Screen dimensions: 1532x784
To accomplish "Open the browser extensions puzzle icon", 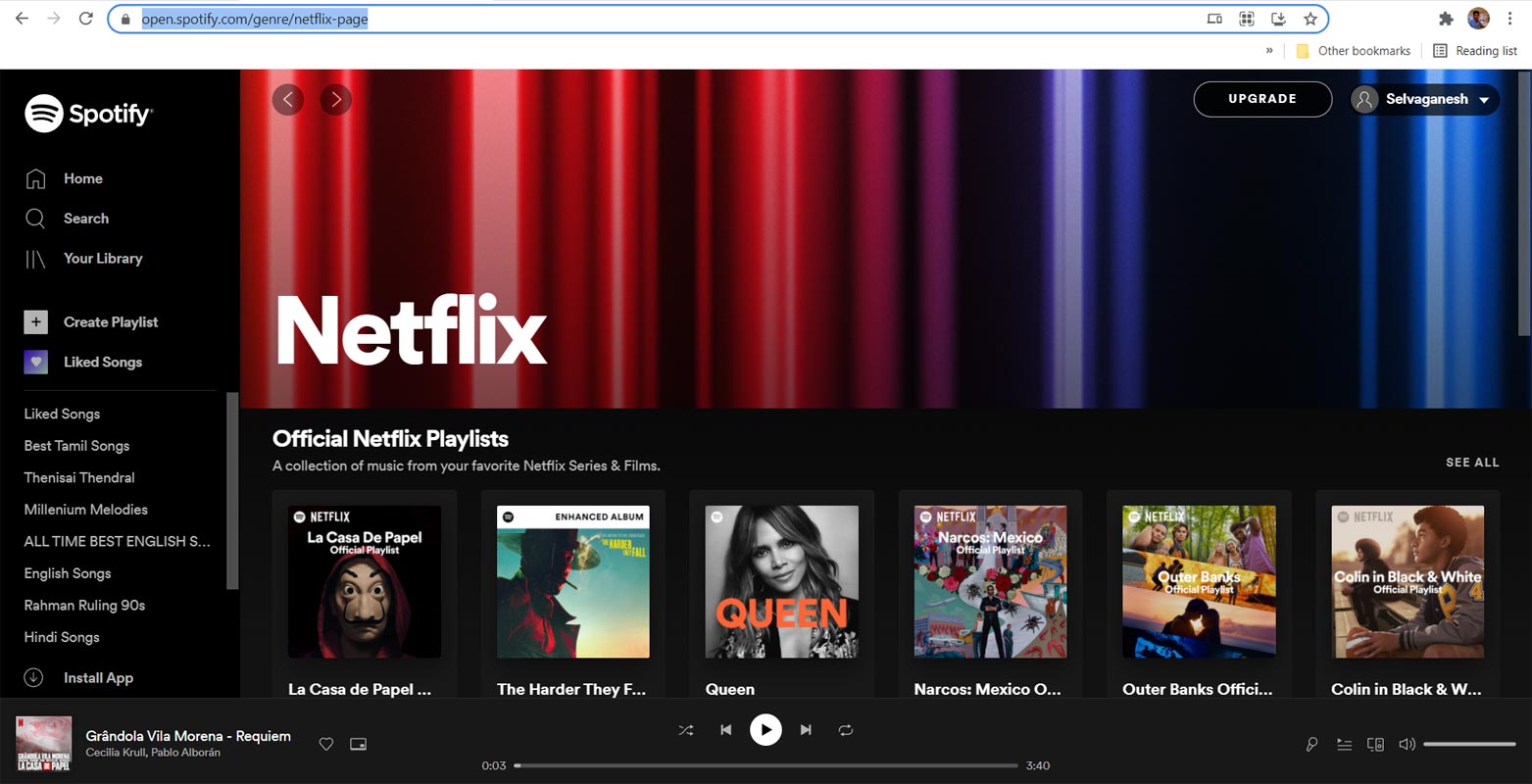I will (1446, 19).
